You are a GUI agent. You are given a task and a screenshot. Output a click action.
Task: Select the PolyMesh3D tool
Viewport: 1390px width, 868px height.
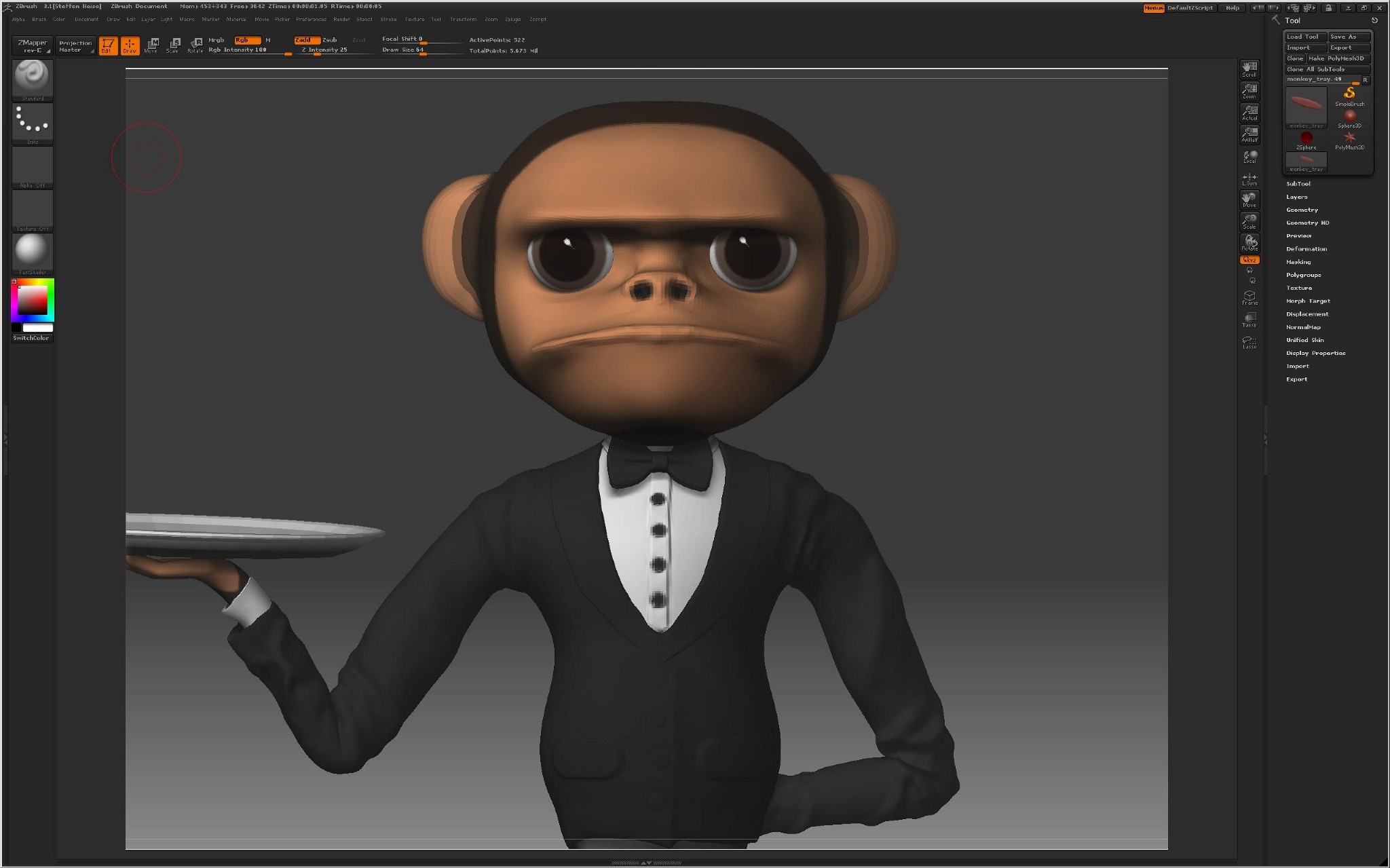[1350, 138]
